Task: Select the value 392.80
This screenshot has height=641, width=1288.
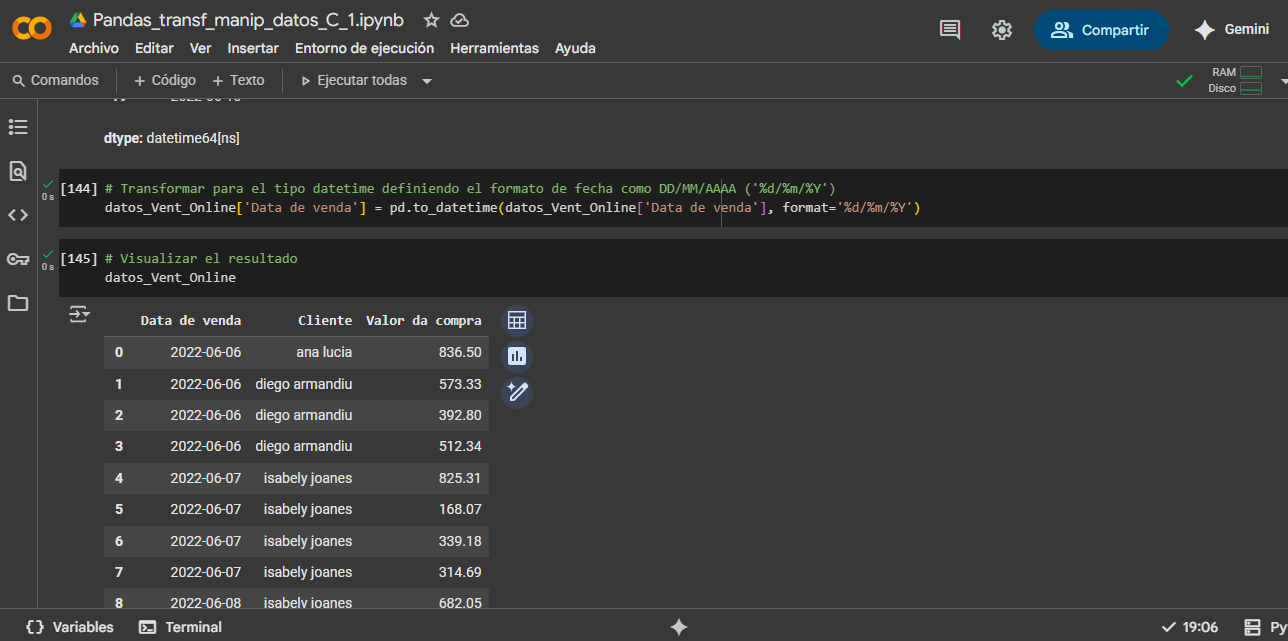Action: tap(460, 415)
